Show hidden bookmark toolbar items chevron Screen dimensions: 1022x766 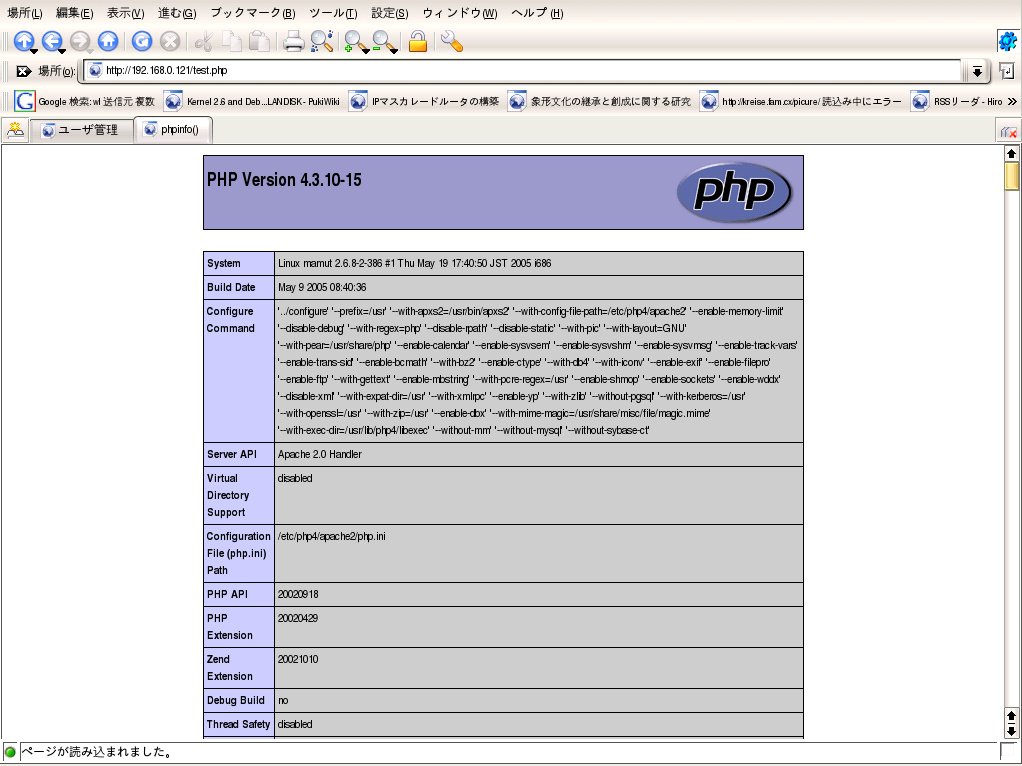click(x=1012, y=101)
